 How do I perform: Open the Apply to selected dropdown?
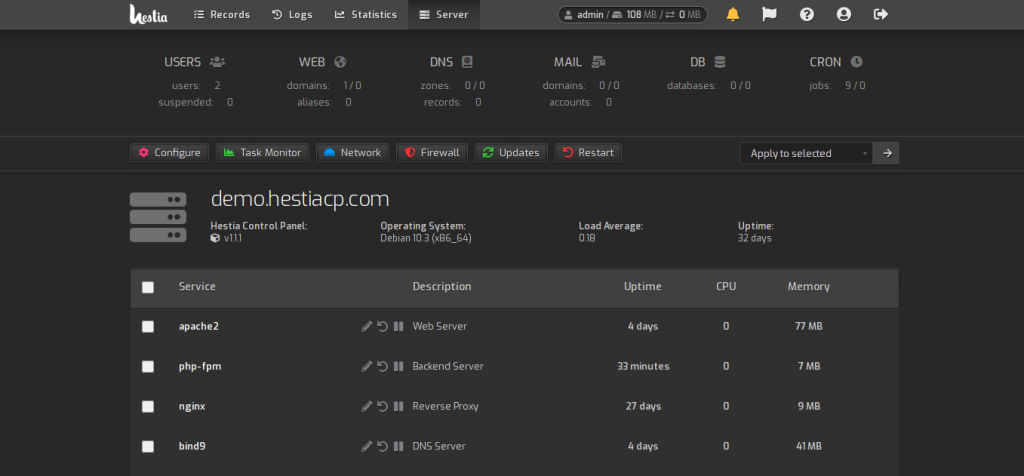click(x=807, y=153)
